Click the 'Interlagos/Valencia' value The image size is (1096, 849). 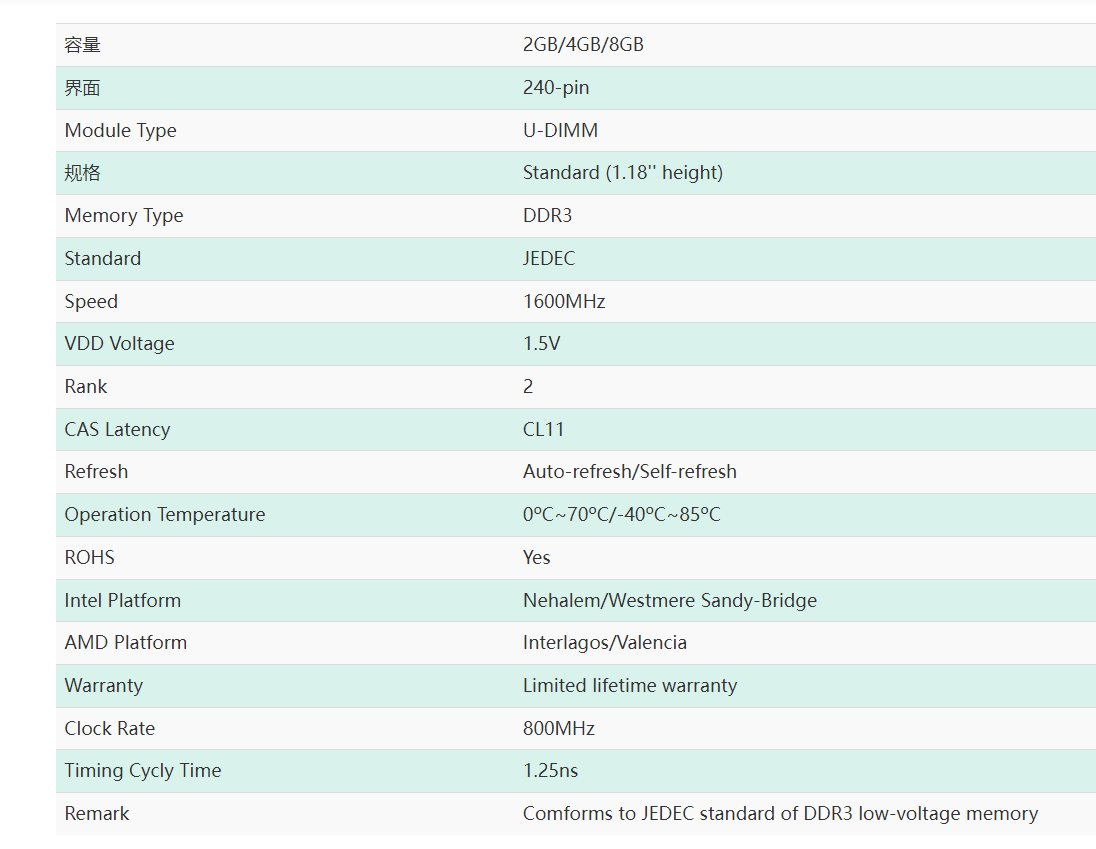(x=605, y=643)
